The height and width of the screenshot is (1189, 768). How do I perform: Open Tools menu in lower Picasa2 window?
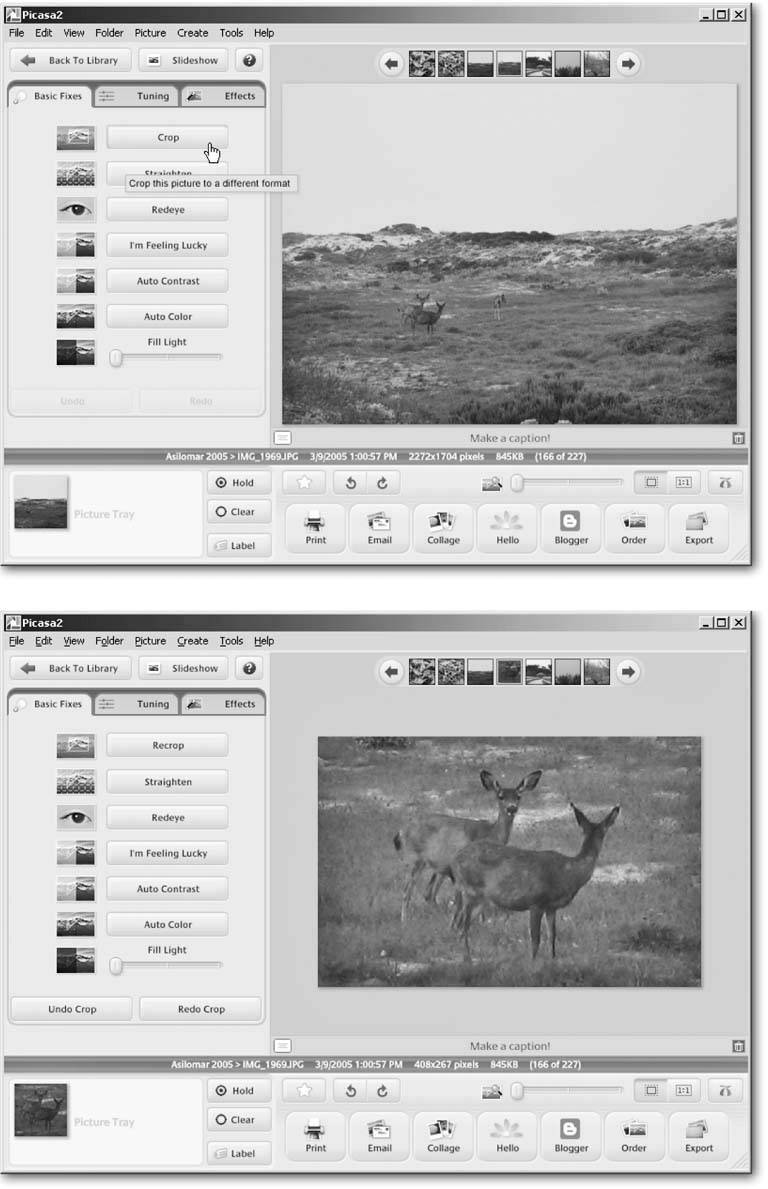coord(231,641)
